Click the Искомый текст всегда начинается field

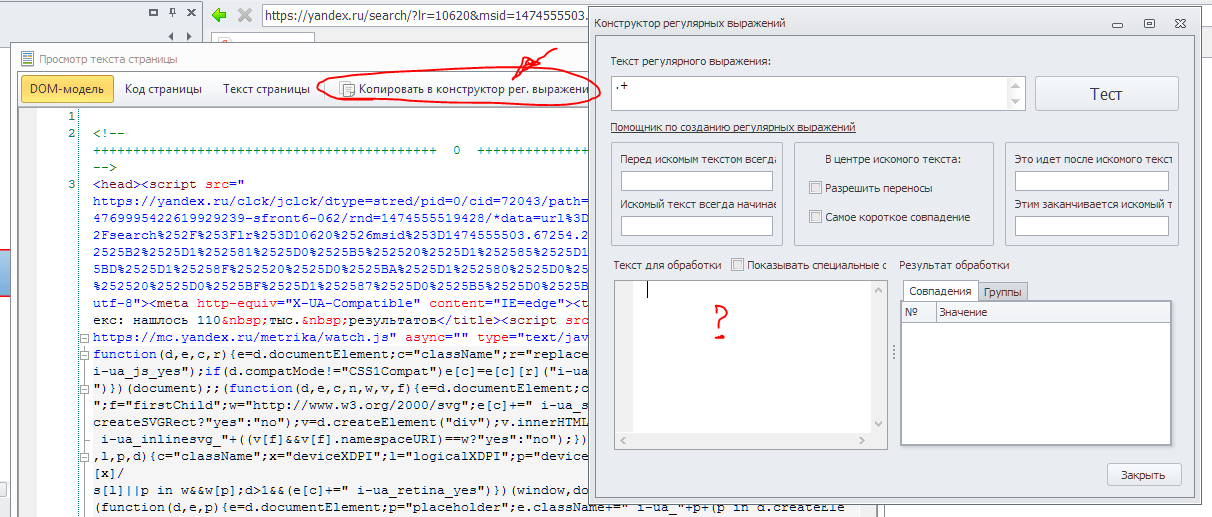click(x=697, y=226)
